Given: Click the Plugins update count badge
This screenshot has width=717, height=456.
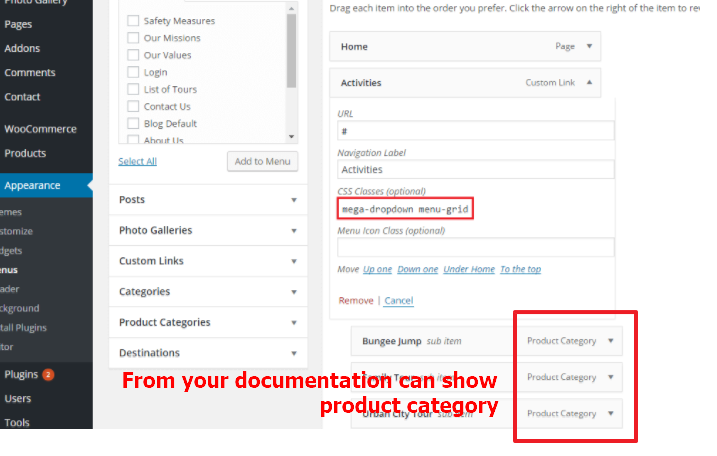Looking at the screenshot, I should pos(48,375).
